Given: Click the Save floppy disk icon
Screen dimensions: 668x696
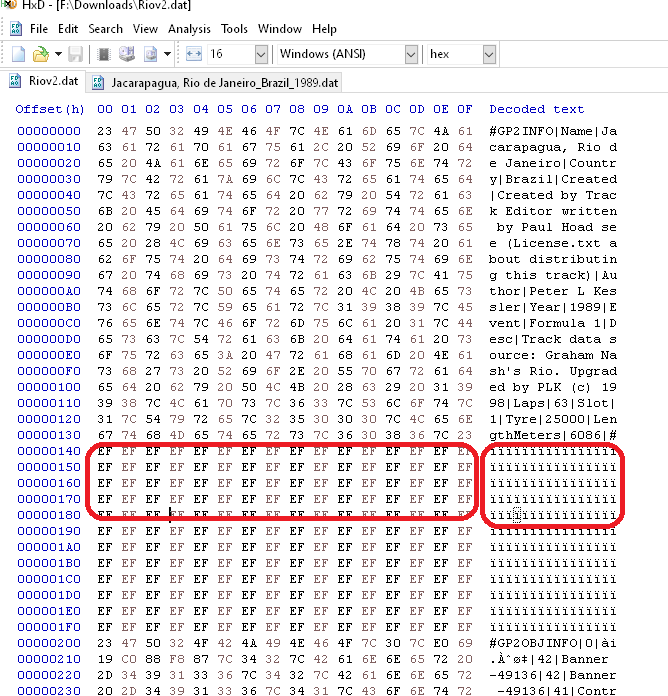Looking at the screenshot, I should click(77, 54).
